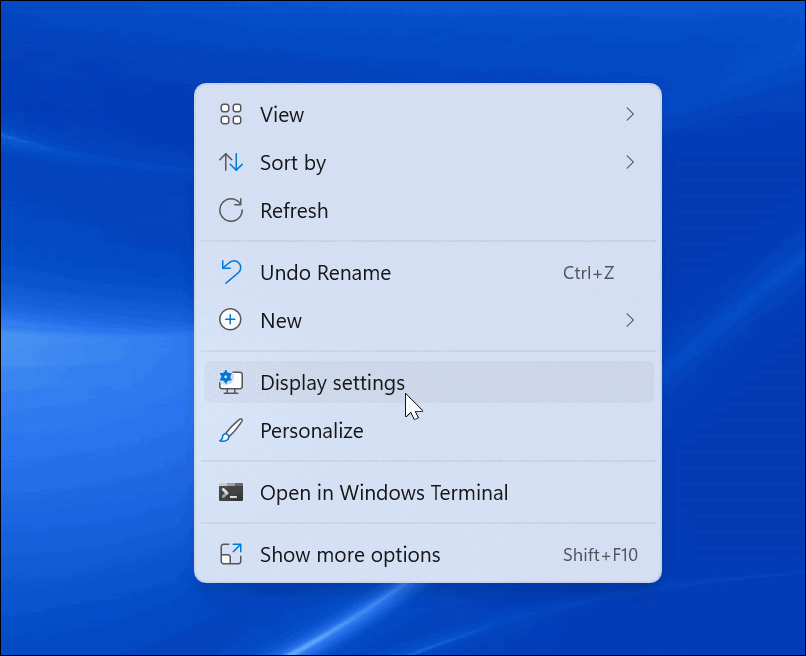Click the New plus-circle icon
This screenshot has width=806, height=656.
pos(230,320)
